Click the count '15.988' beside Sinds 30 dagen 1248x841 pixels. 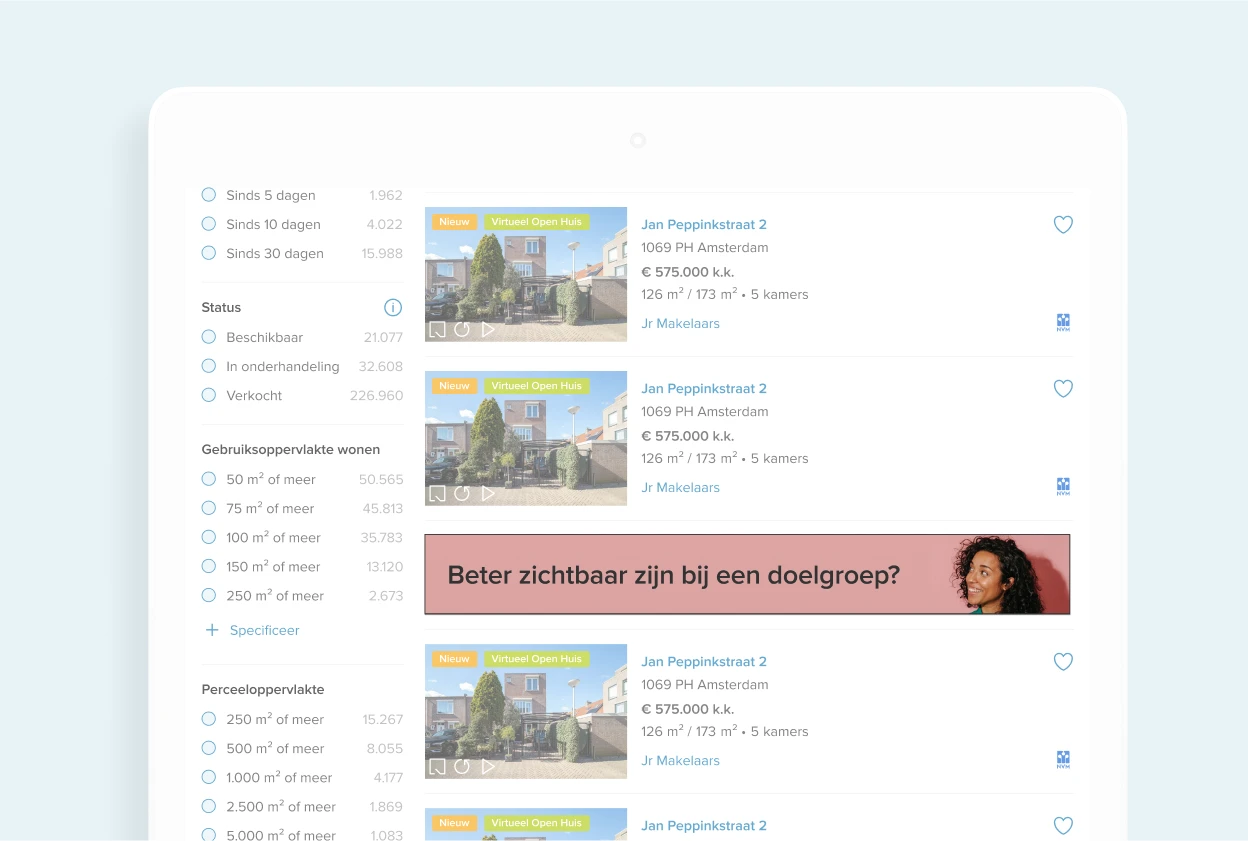tap(382, 254)
